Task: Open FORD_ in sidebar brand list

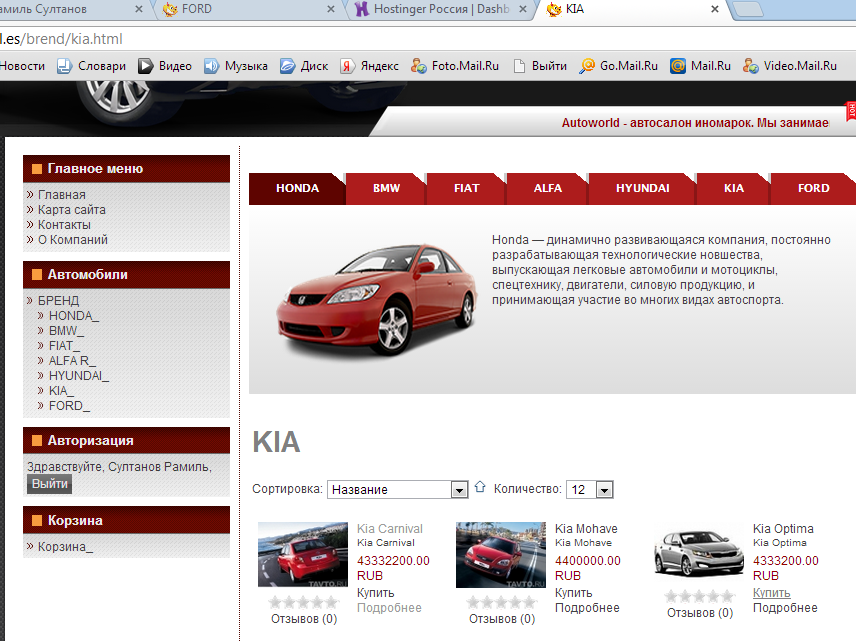Action: tap(69, 406)
